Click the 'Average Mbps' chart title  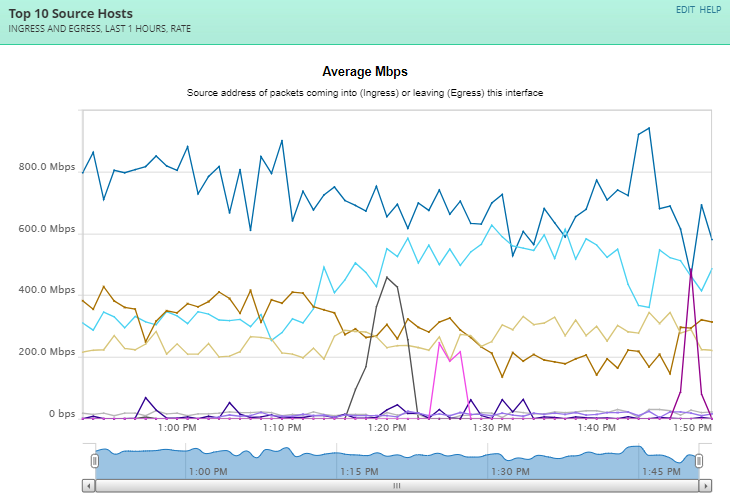[x=365, y=72]
